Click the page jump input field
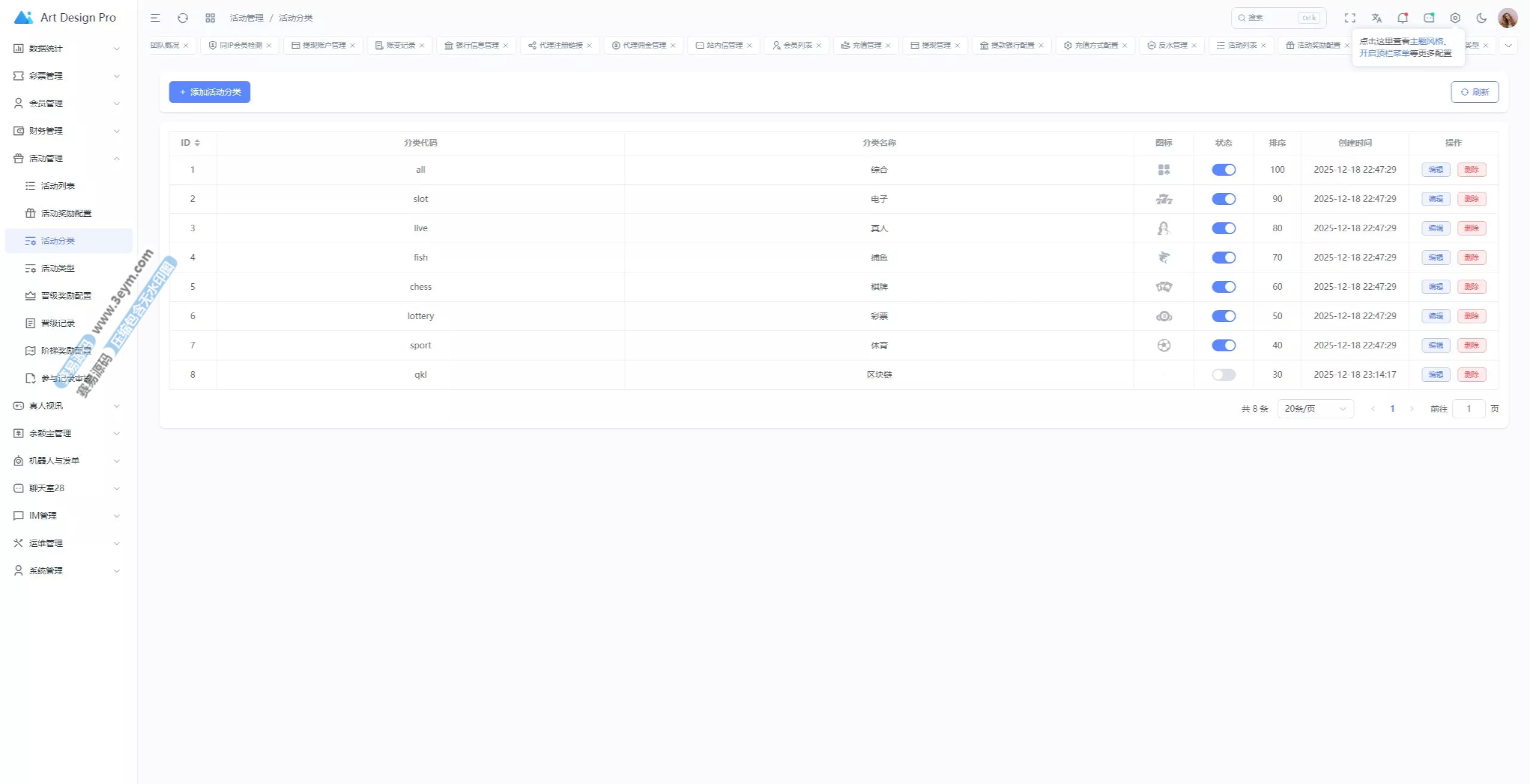The width and height of the screenshot is (1530, 784). tap(1468, 409)
